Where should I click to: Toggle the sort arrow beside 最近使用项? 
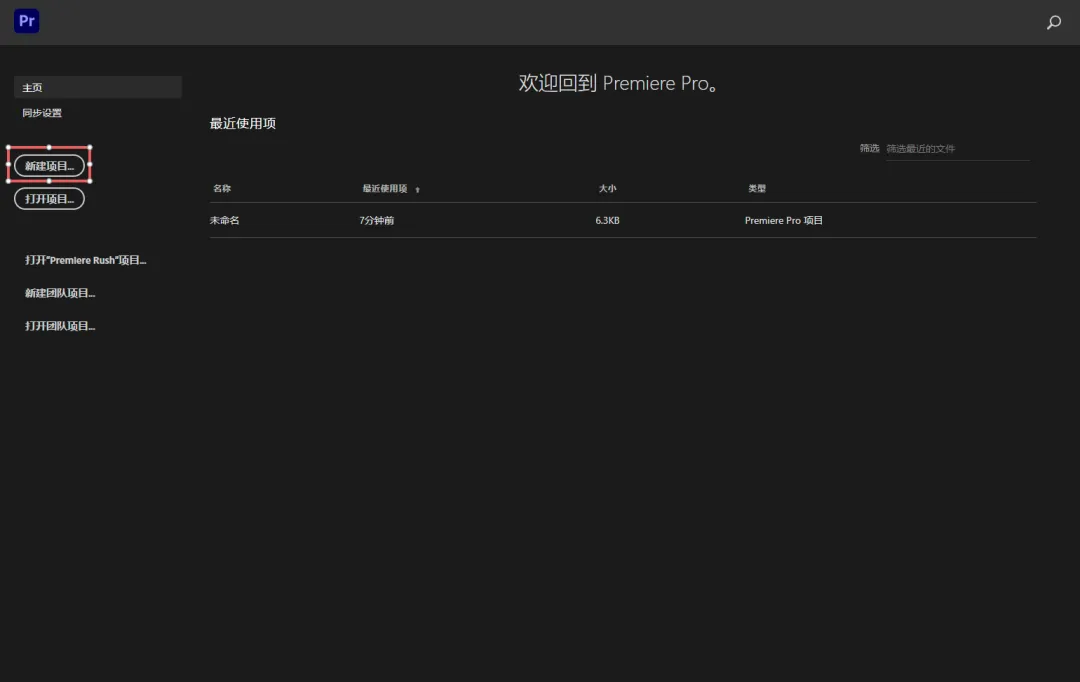417,189
